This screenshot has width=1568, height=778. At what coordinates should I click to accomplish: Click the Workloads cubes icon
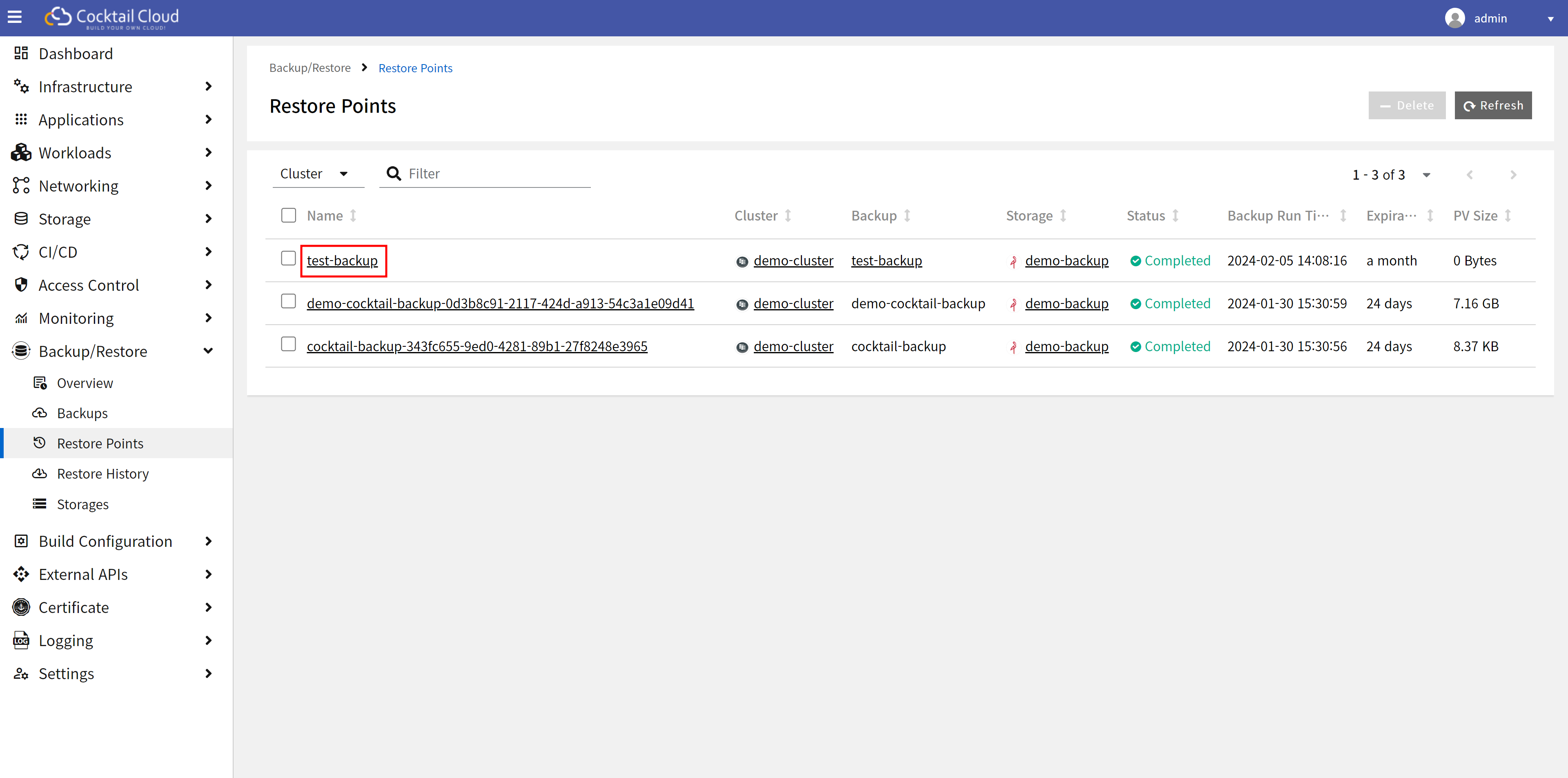click(x=21, y=153)
